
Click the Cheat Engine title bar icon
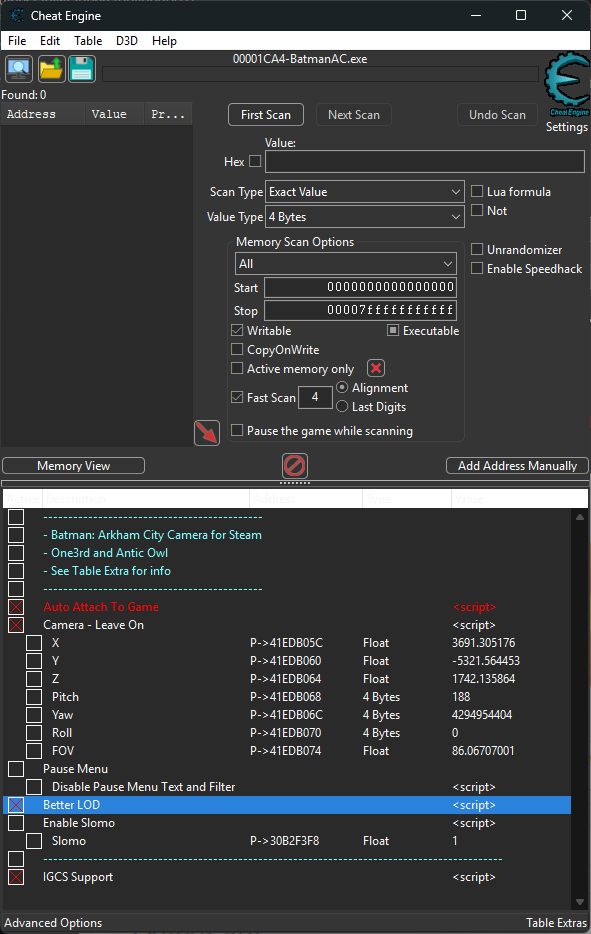[17, 15]
